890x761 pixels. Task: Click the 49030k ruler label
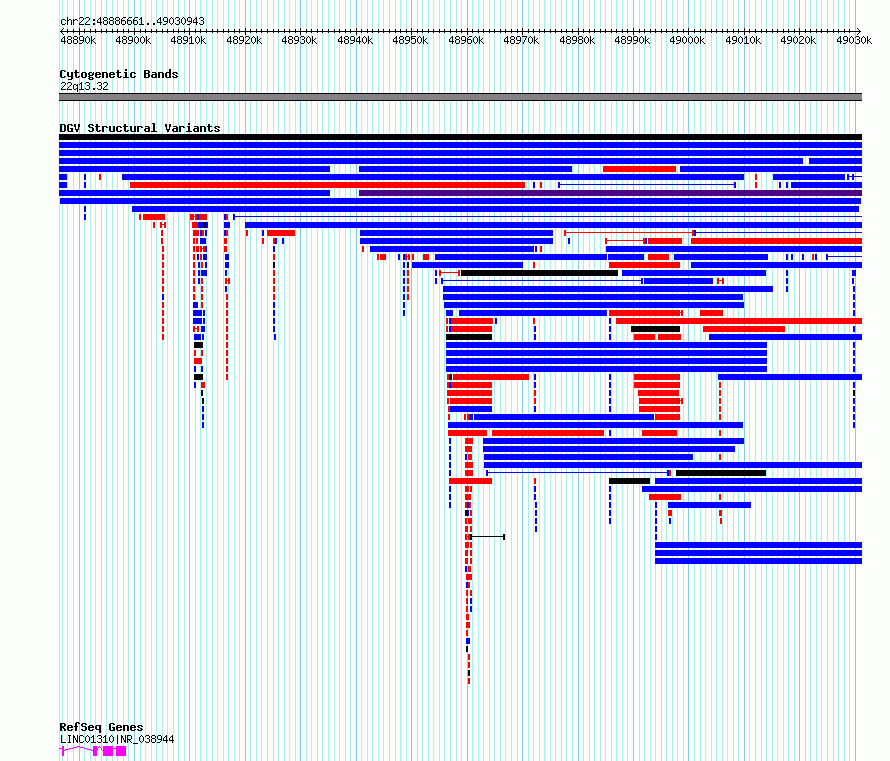coord(854,40)
